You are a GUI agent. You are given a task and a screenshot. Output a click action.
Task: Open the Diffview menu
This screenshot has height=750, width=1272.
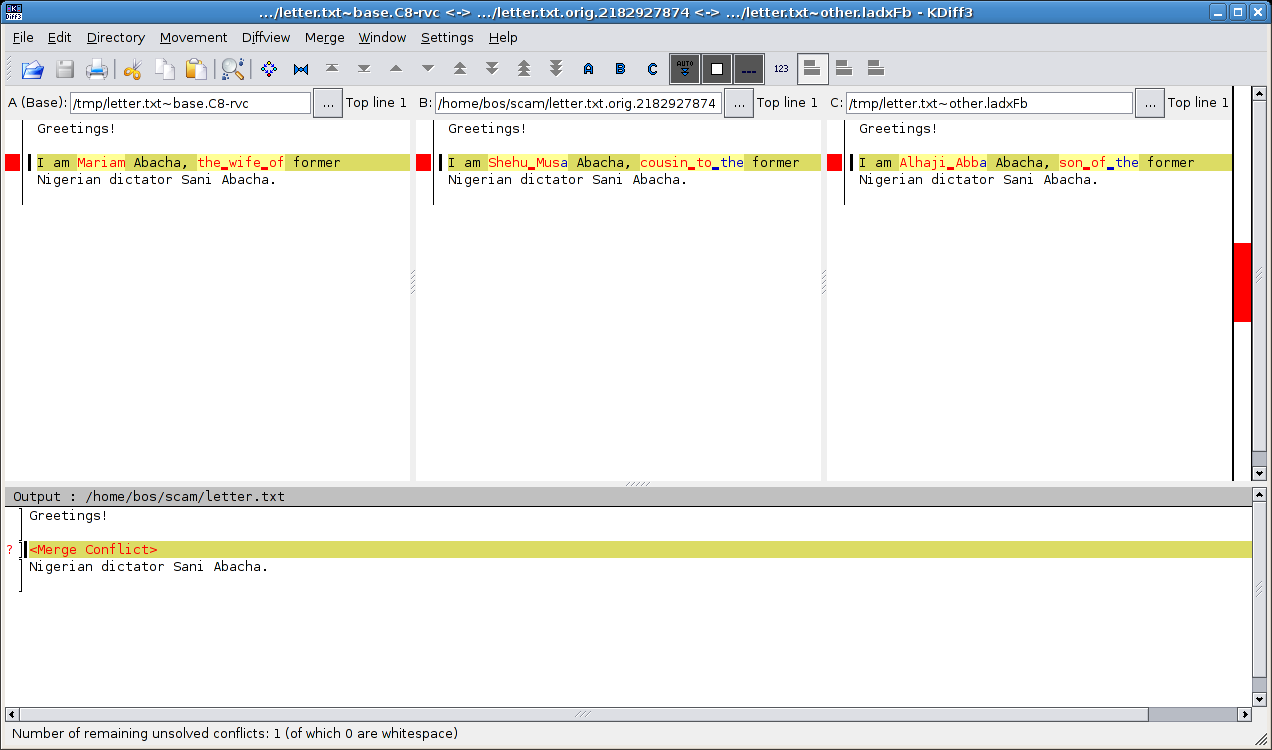tap(266, 37)
